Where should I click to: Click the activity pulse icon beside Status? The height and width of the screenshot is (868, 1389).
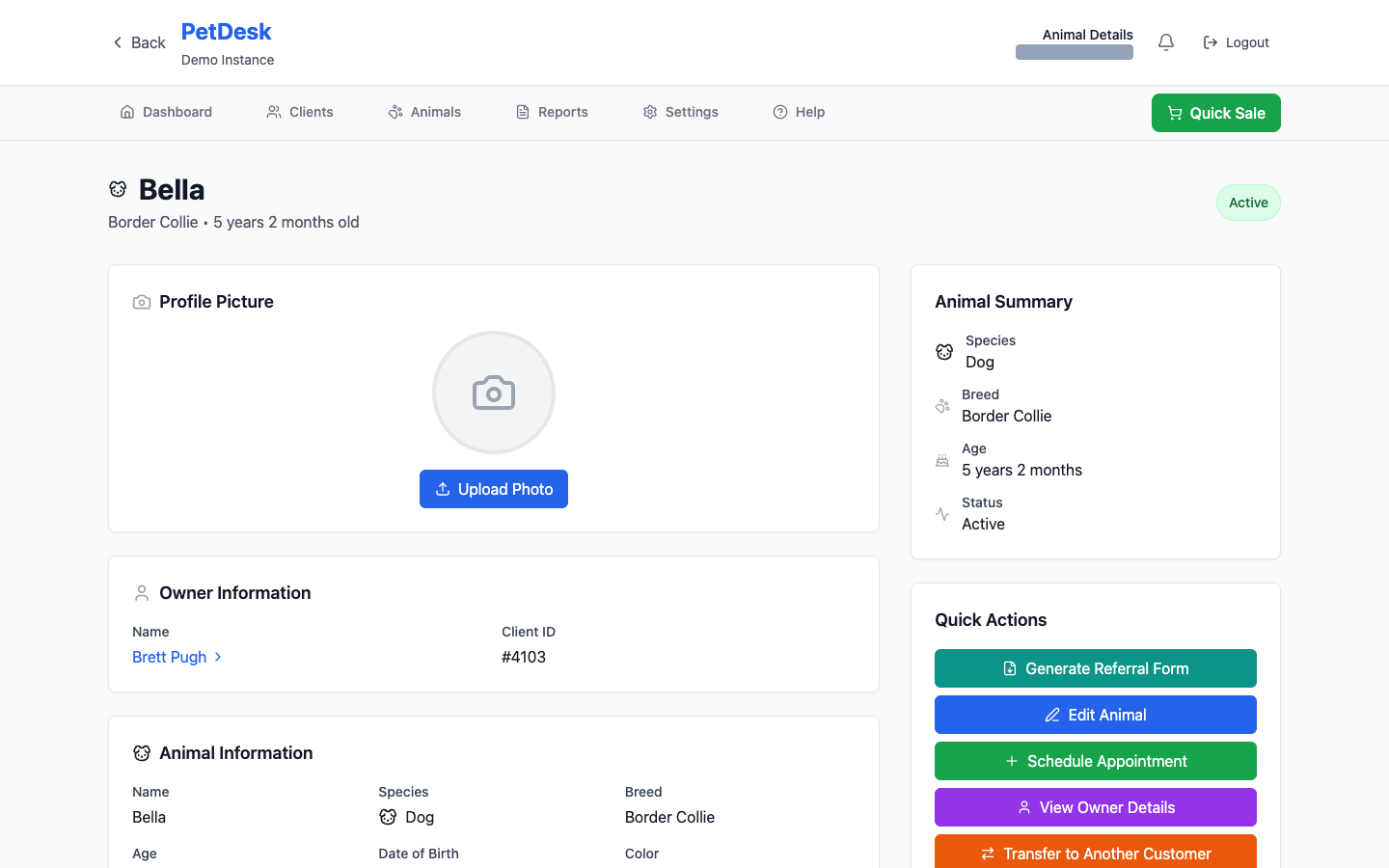(x=942, y=514)
